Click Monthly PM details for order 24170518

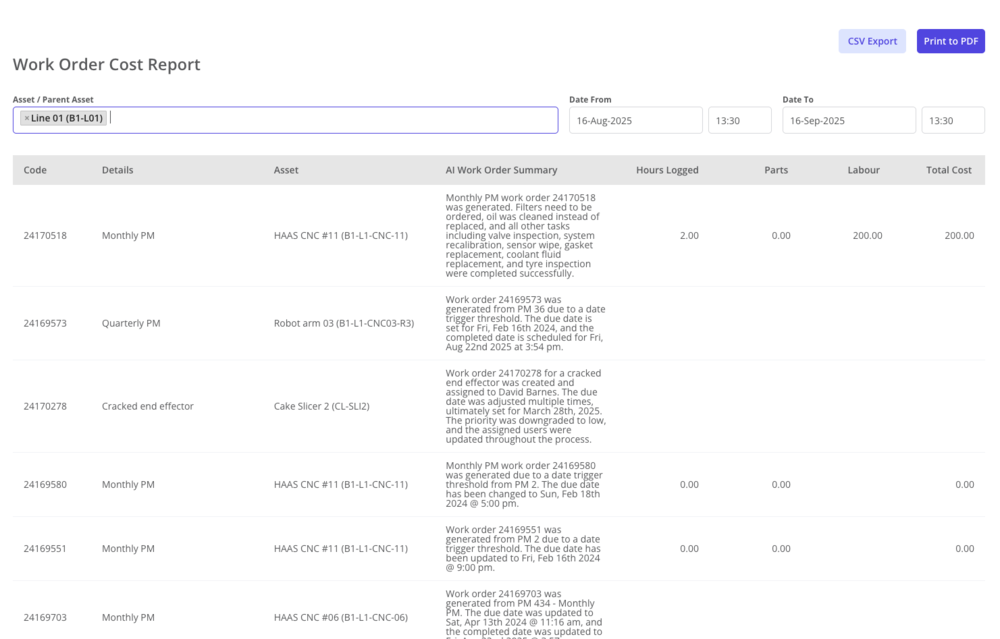tap(128, 235)
